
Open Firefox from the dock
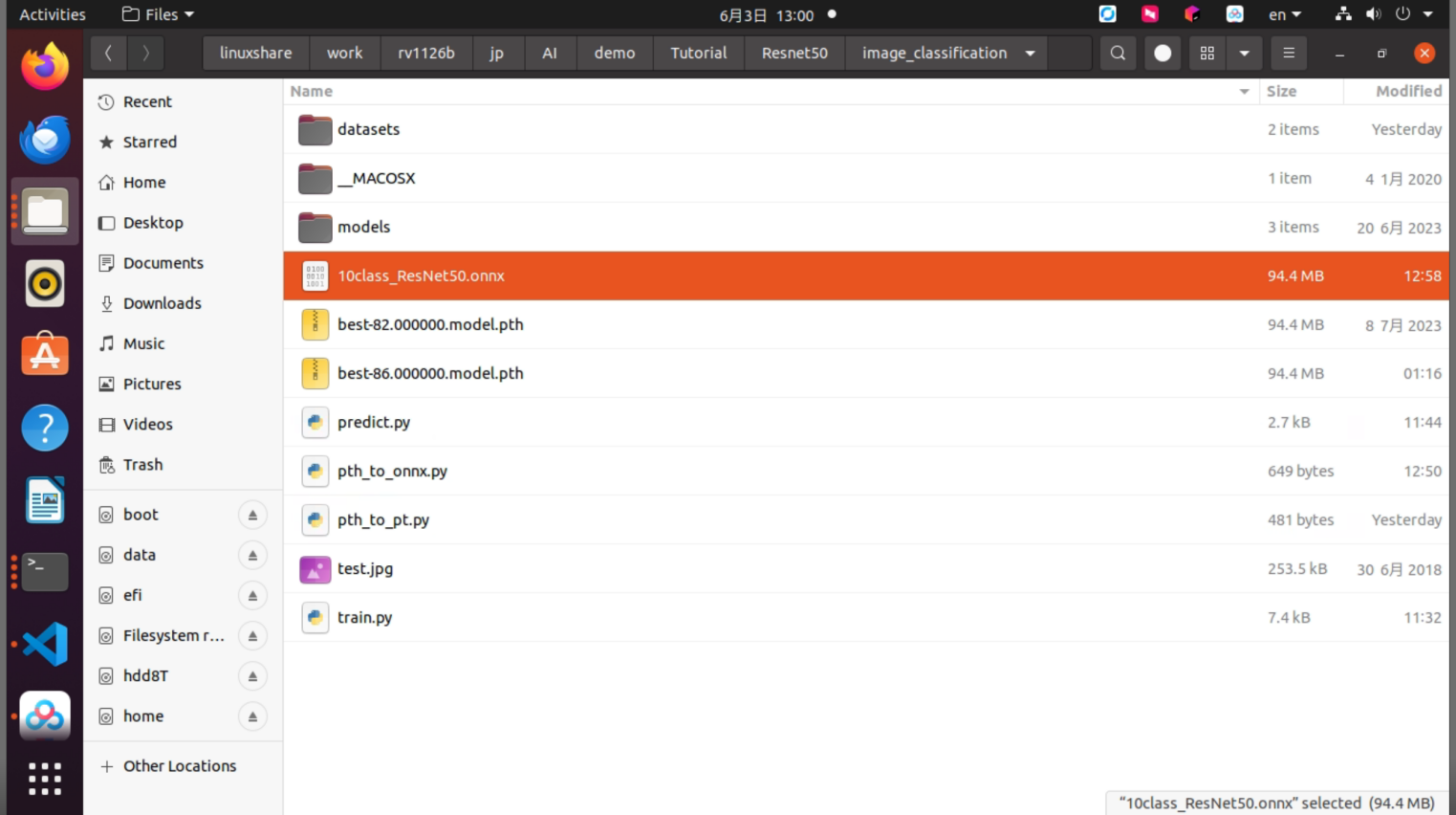click(45, 67)
